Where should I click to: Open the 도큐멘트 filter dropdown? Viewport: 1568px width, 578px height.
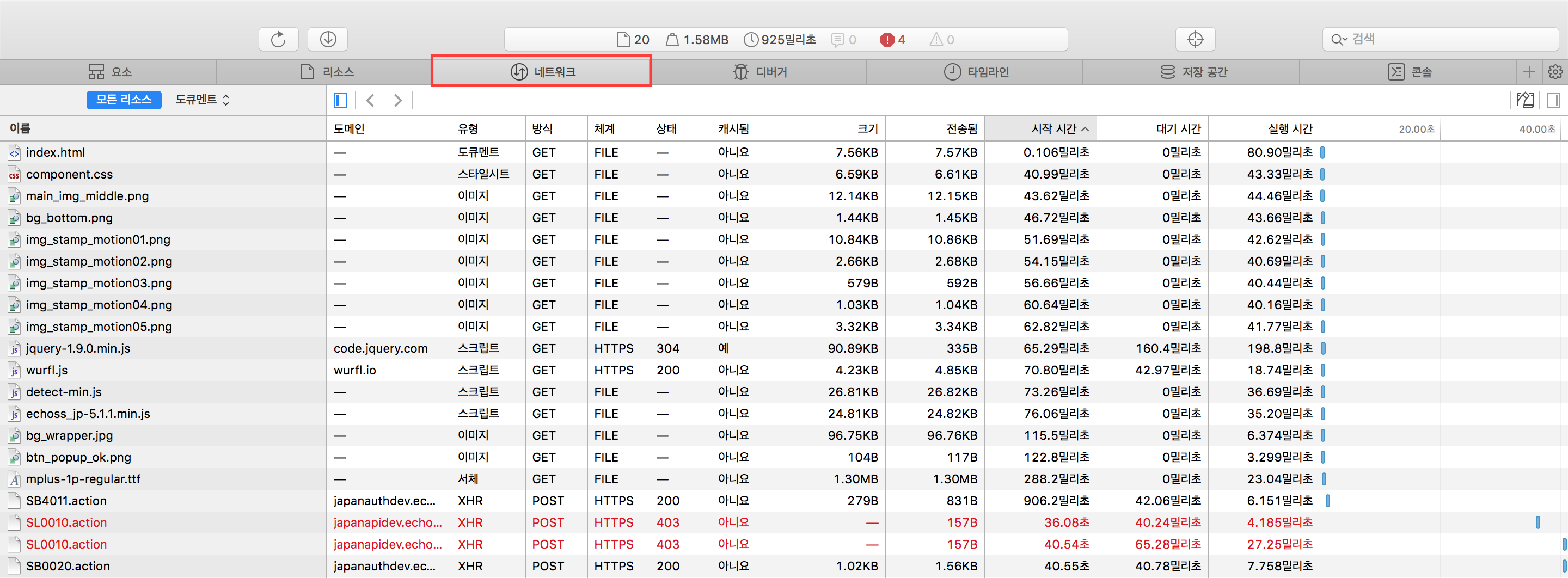tap(202, 100)
